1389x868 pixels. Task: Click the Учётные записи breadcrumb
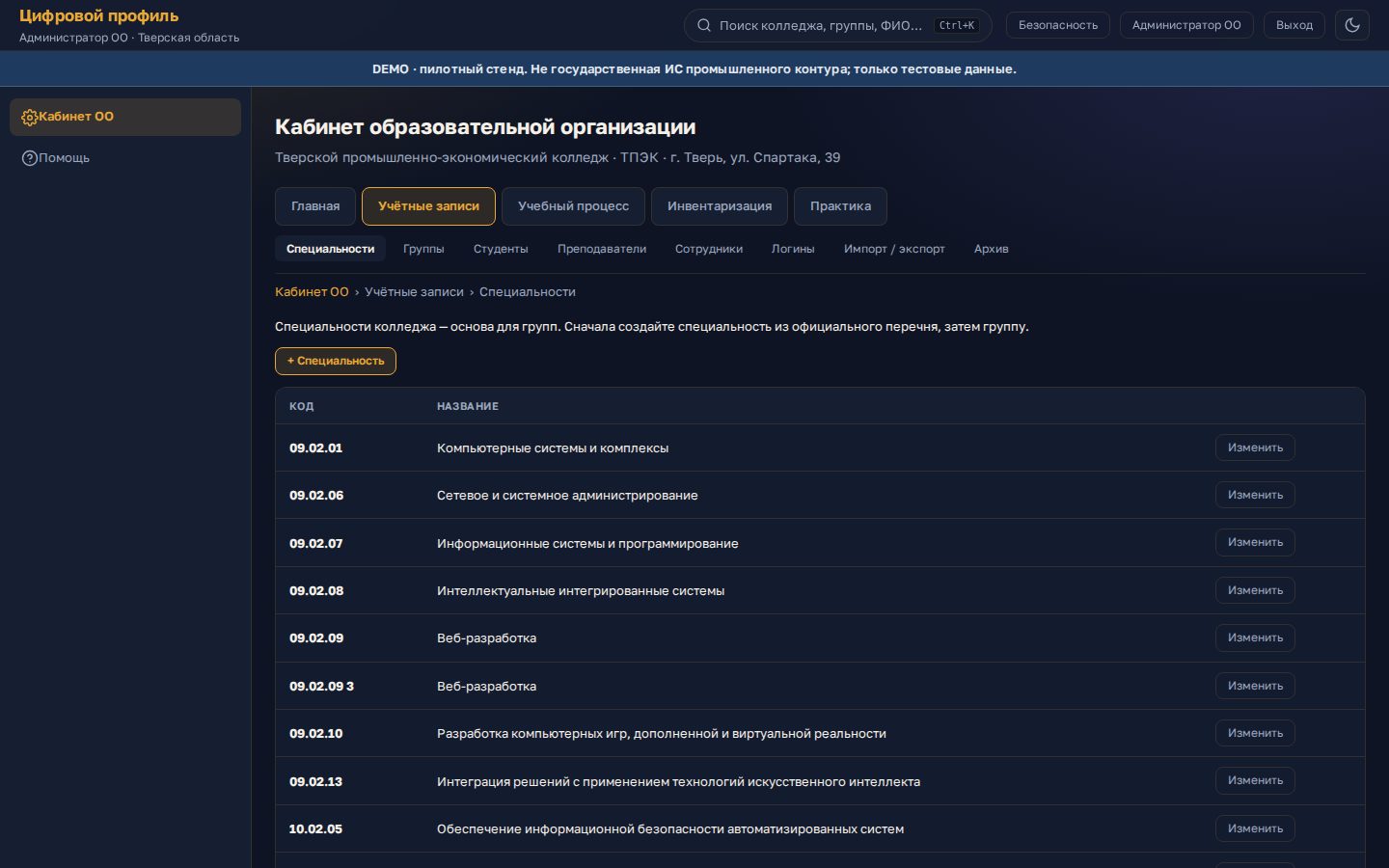(x=414, y=292)
